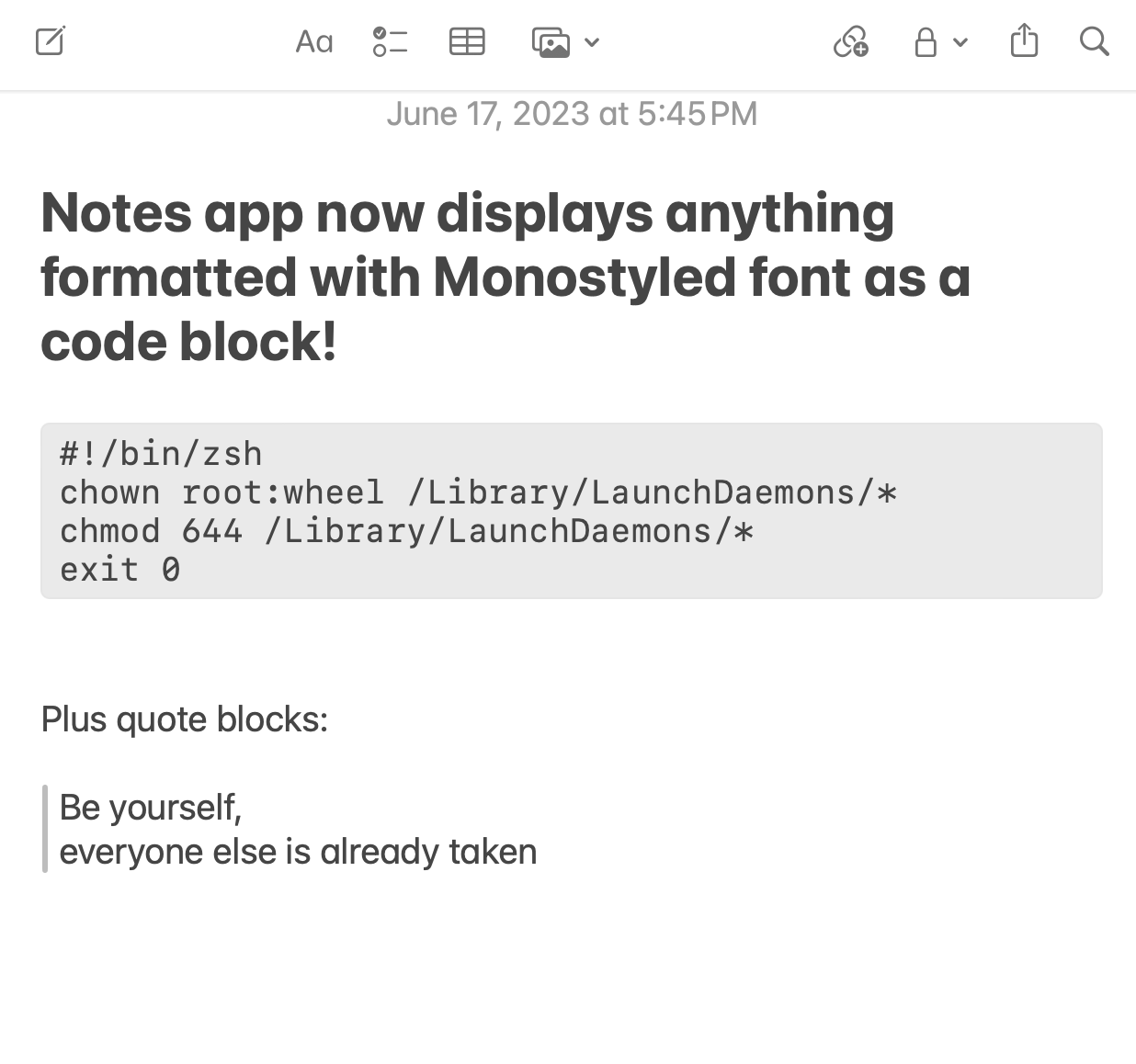Screen dimensions: 1136x1064
Task: Search notes with the magnifier icon
Action: (x=1094, y=41)
